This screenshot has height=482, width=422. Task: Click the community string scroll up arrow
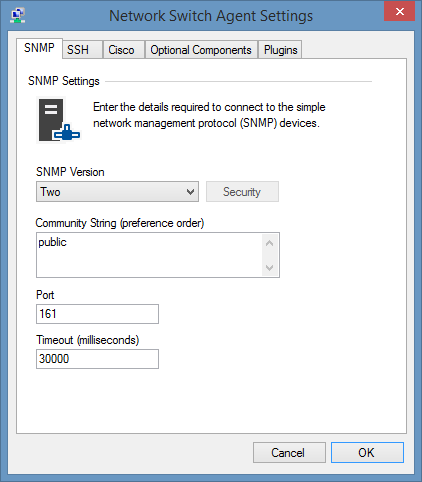270,243
